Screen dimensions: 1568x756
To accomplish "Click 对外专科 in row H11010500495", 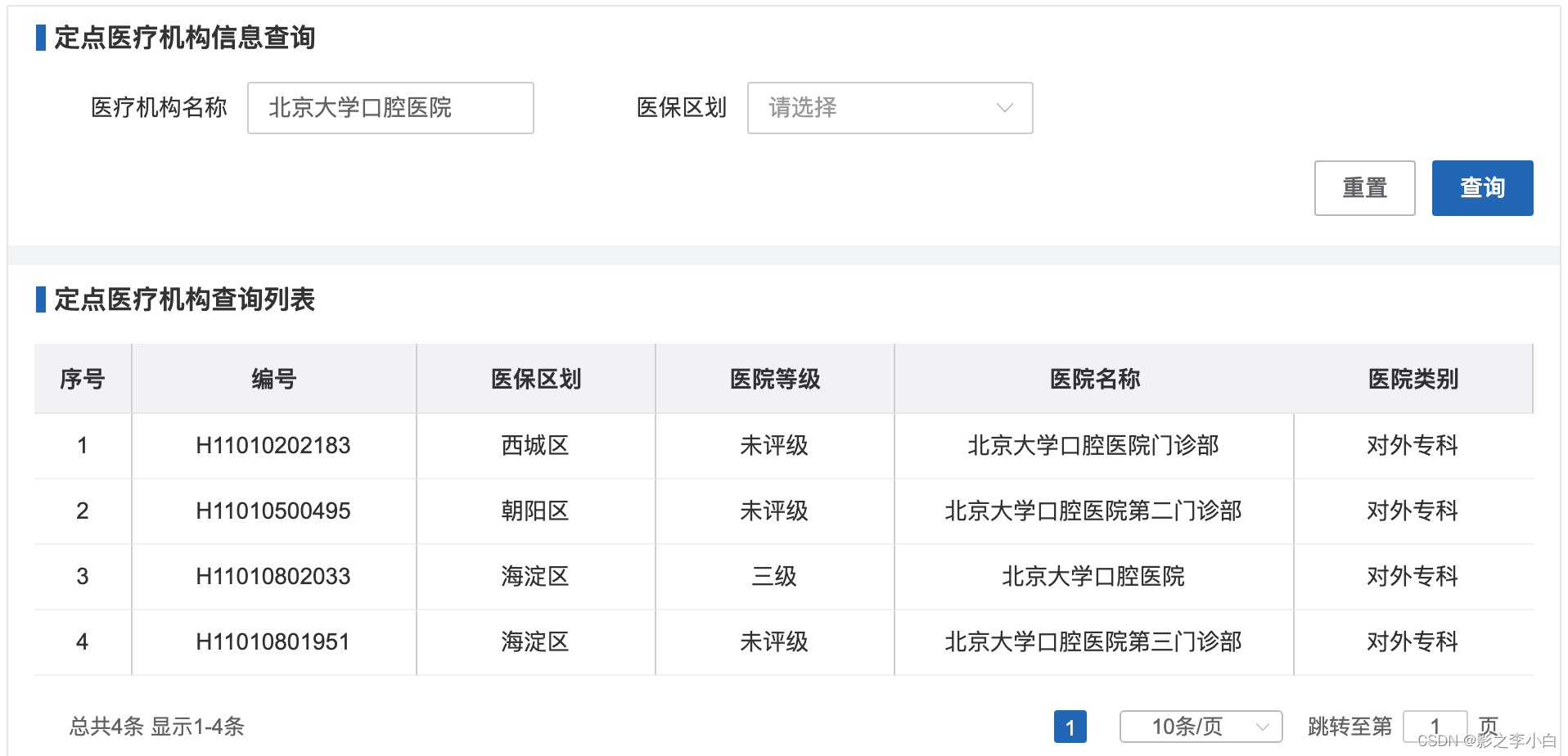I will (1413, 511).
